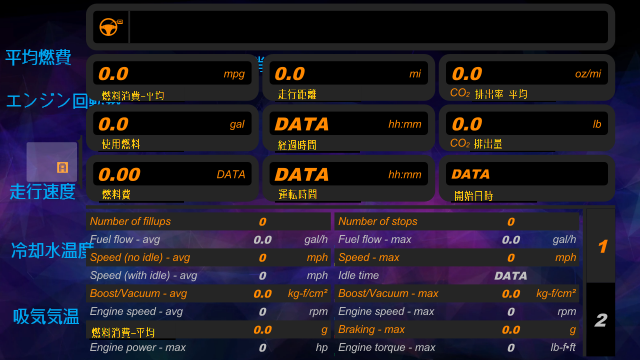
Task: Select the 吸気気温 menu item
Action: pyautogui.click(x=46, y=316)
